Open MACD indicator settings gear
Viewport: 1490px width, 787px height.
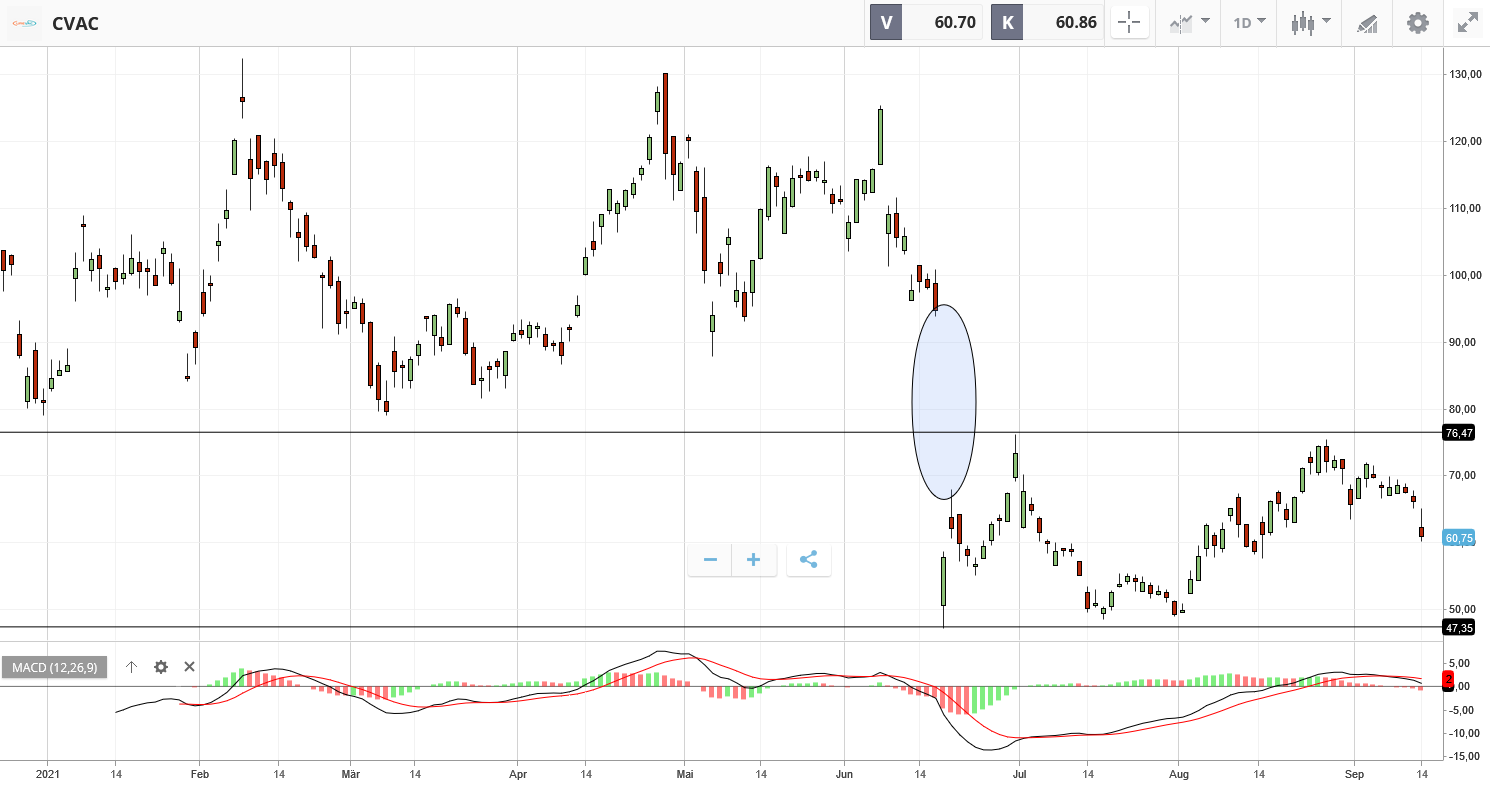click(161, 667)
